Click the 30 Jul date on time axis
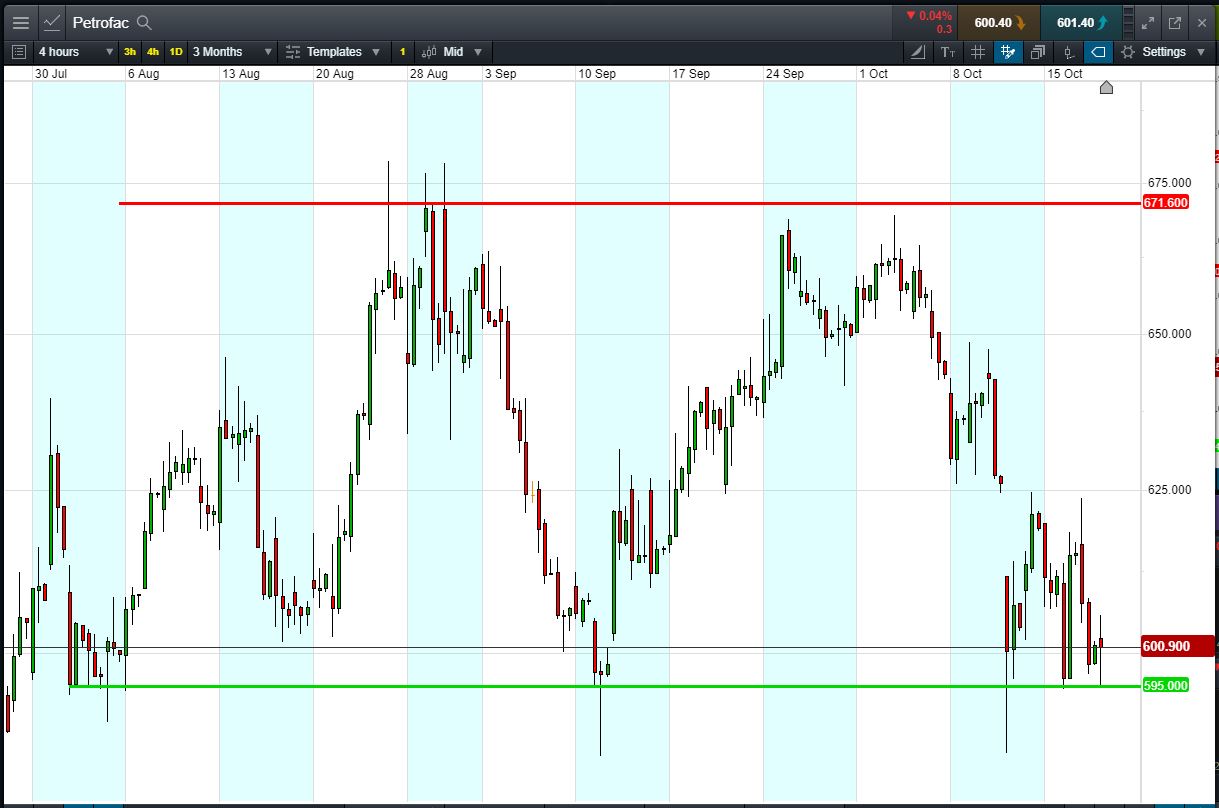 [x=51, y=74]
